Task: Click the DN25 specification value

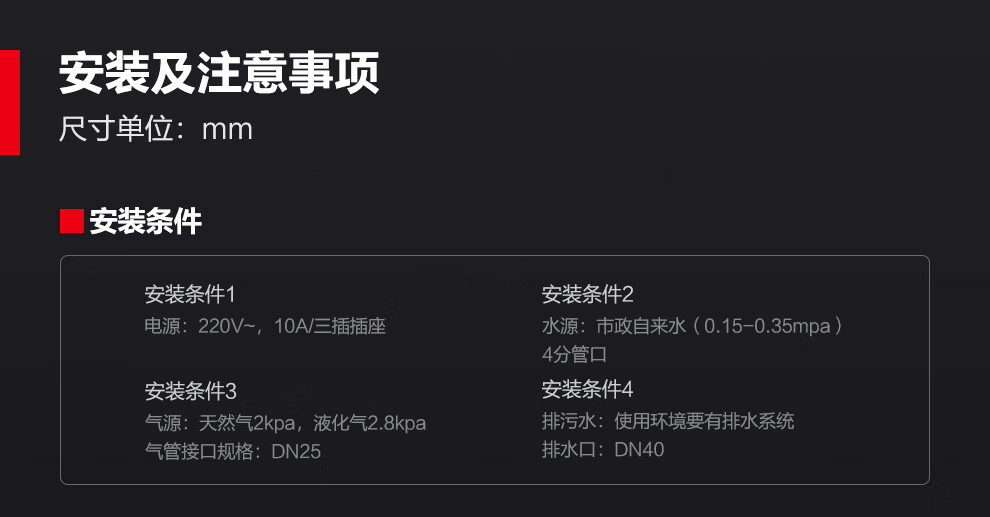Action: click(296, 451)
